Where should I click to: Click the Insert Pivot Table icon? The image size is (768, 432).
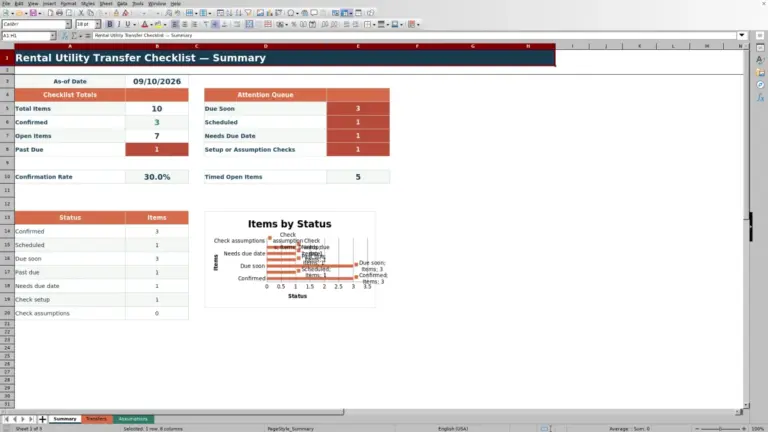click(x=279, y=13)
